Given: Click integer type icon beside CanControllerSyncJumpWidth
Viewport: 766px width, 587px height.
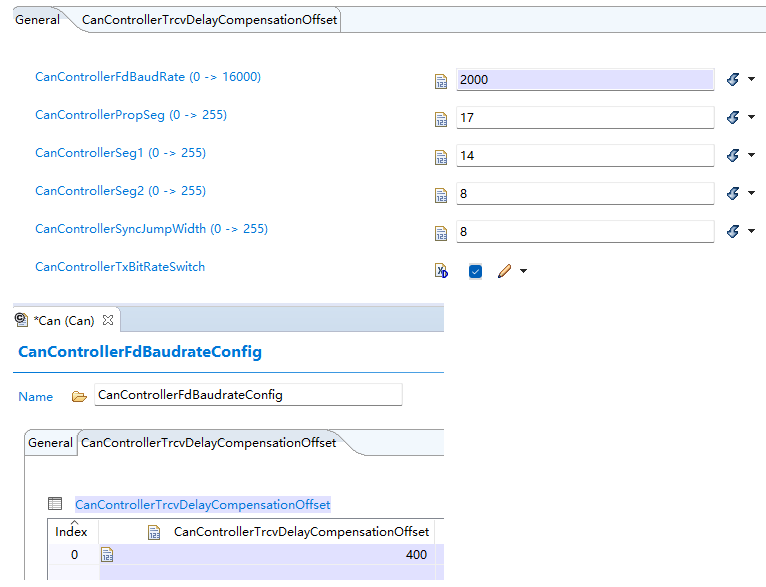Looking at the screenshot, I should (441, 233).
